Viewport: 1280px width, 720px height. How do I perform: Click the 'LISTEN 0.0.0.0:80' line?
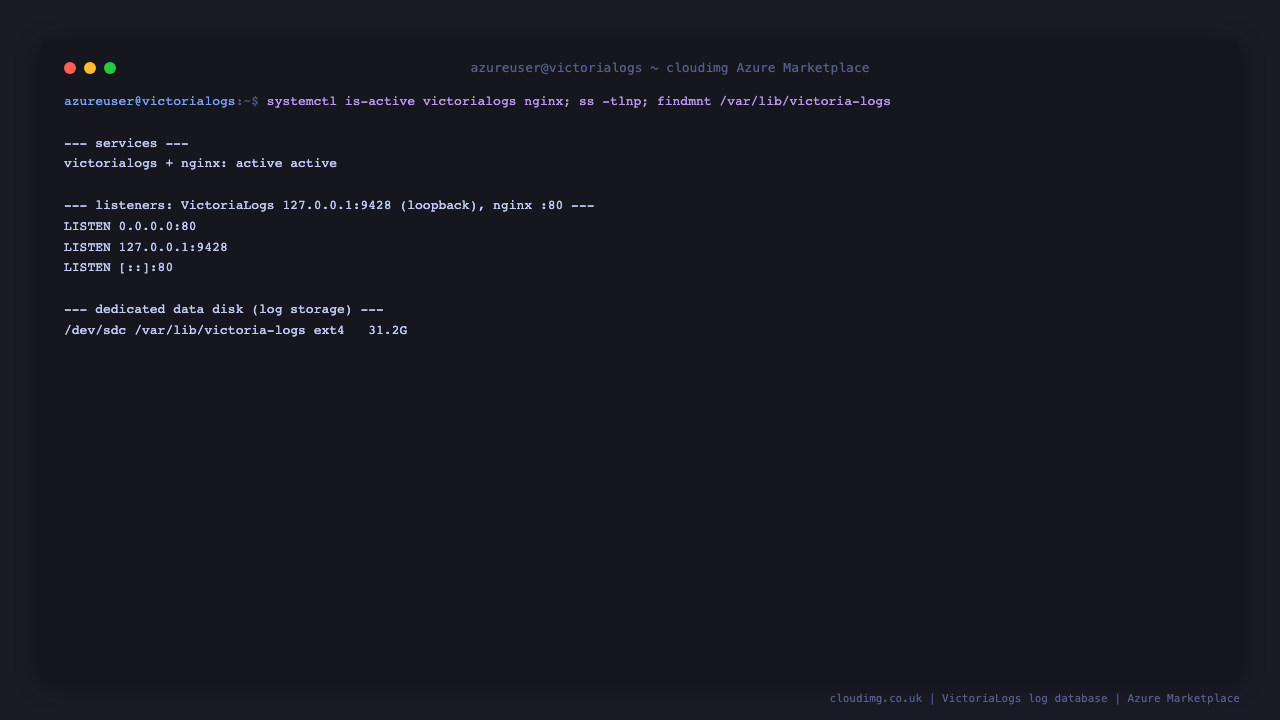pyautogui.click(x=130, y=226)
